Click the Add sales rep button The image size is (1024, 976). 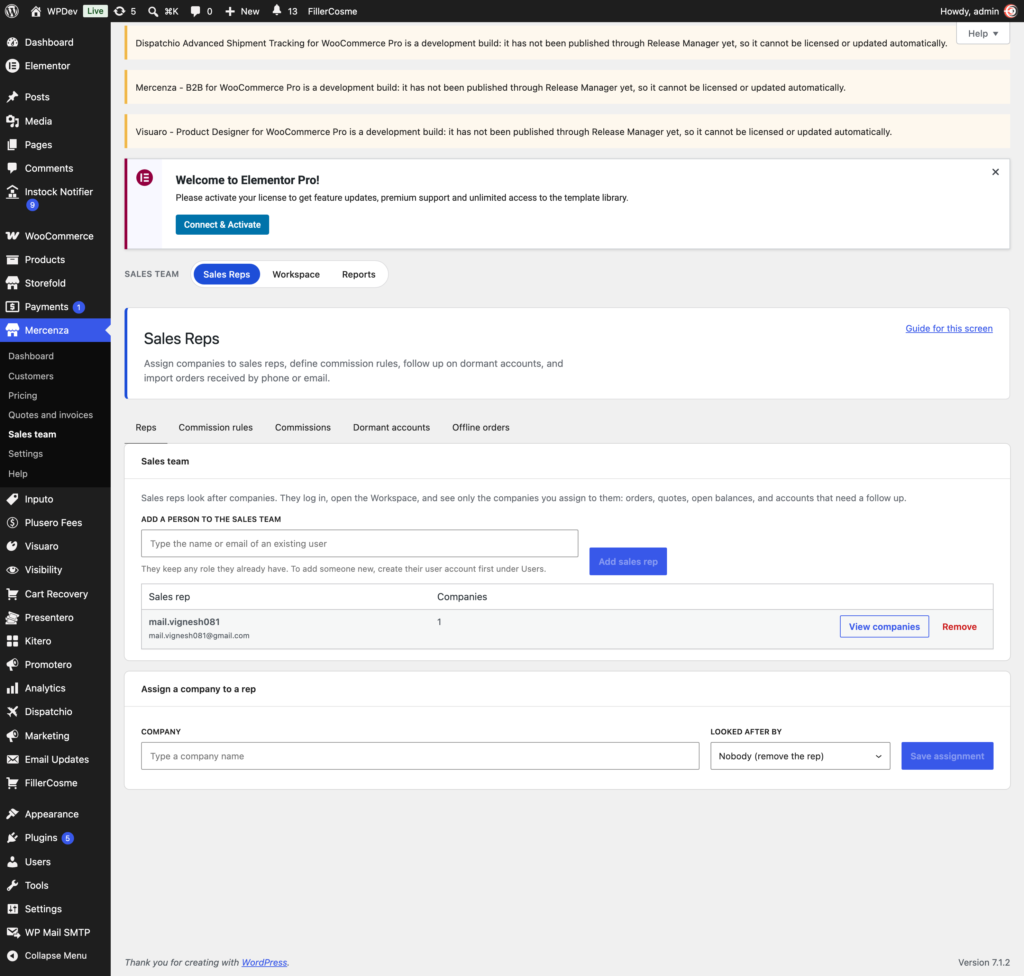pos(628,561)
